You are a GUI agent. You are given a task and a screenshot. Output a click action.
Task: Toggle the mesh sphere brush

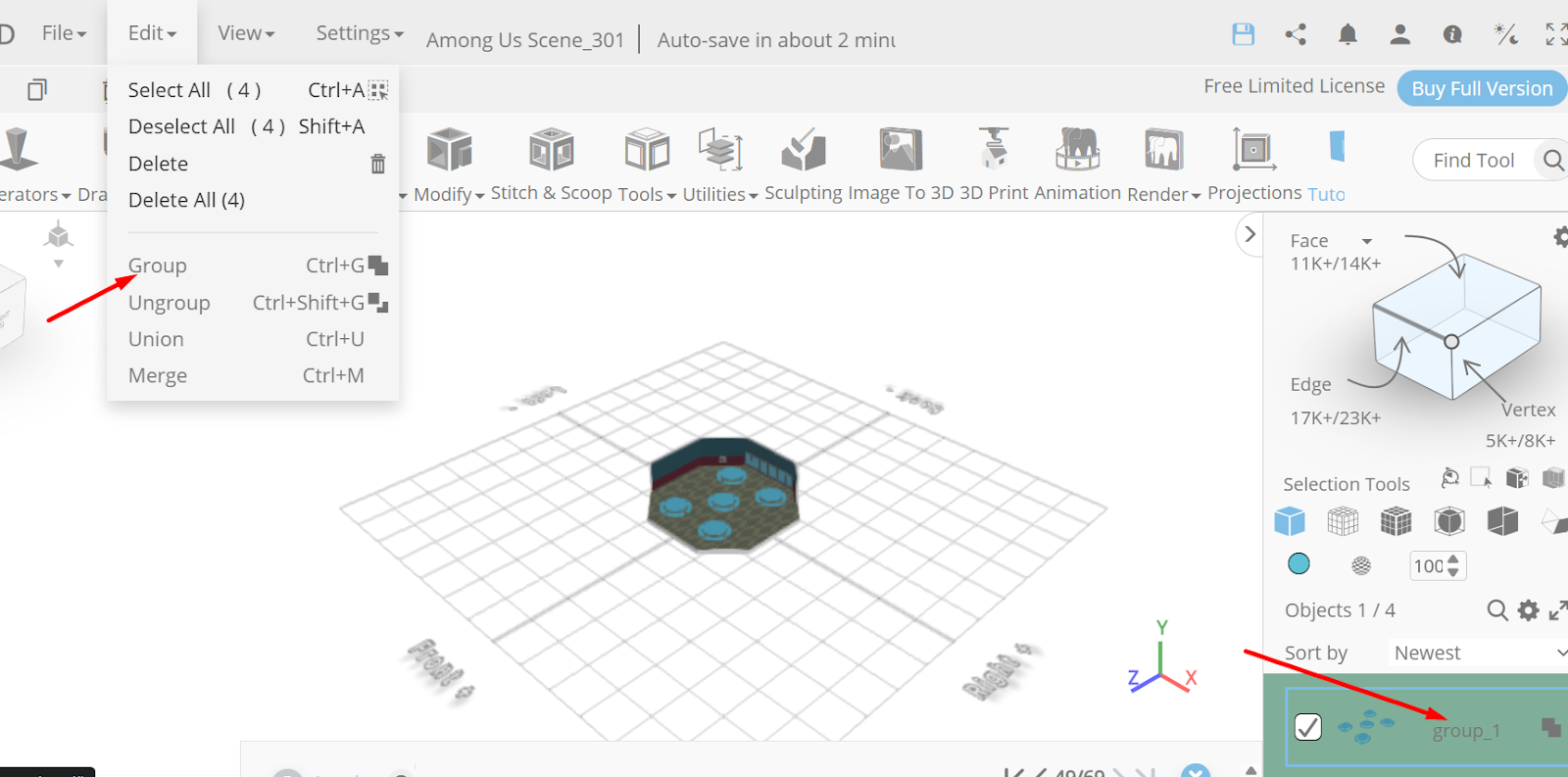pyautogui.click(x=1361, y=565)
